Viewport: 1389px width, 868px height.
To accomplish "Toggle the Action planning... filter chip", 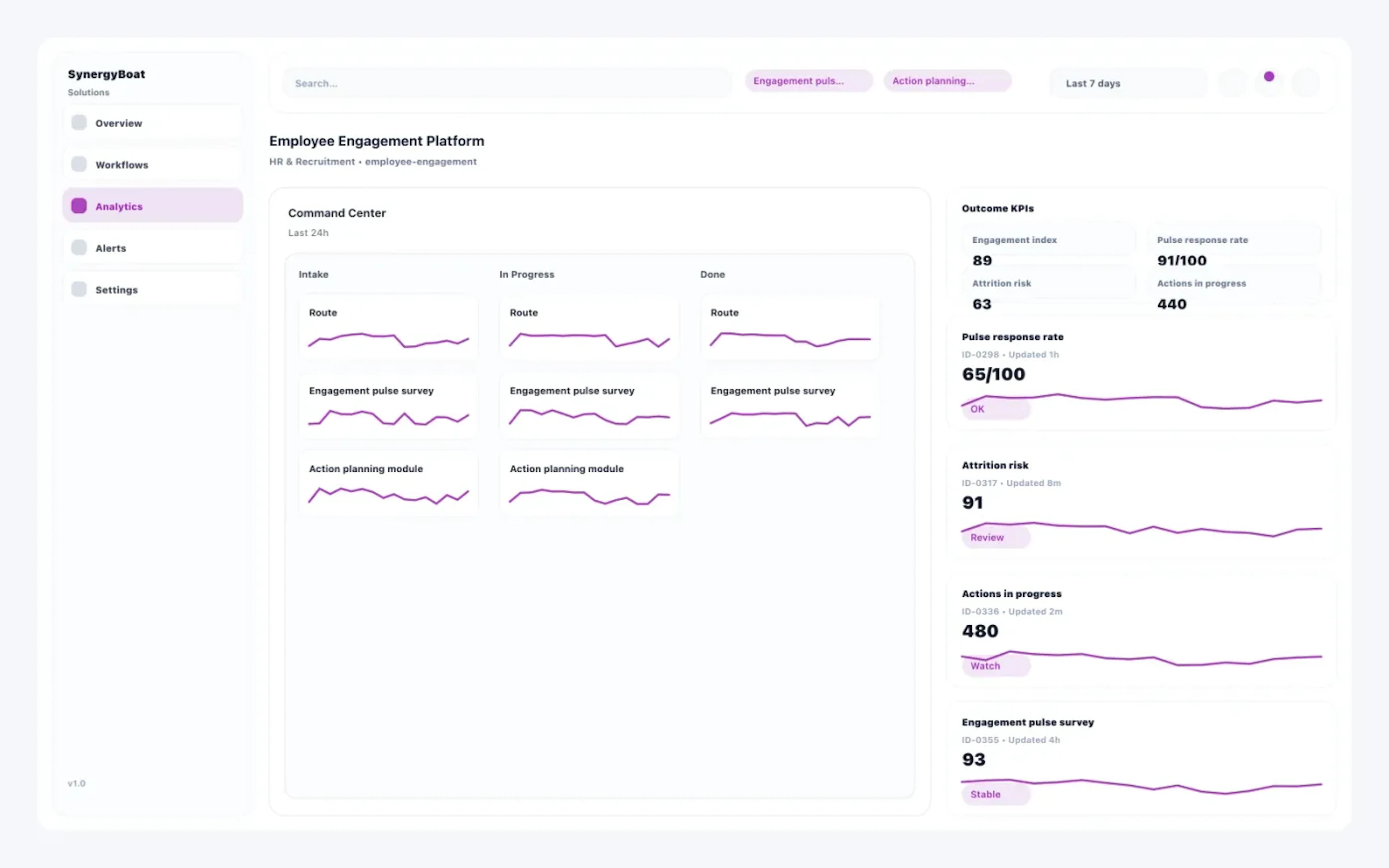I will click(947, 80).
